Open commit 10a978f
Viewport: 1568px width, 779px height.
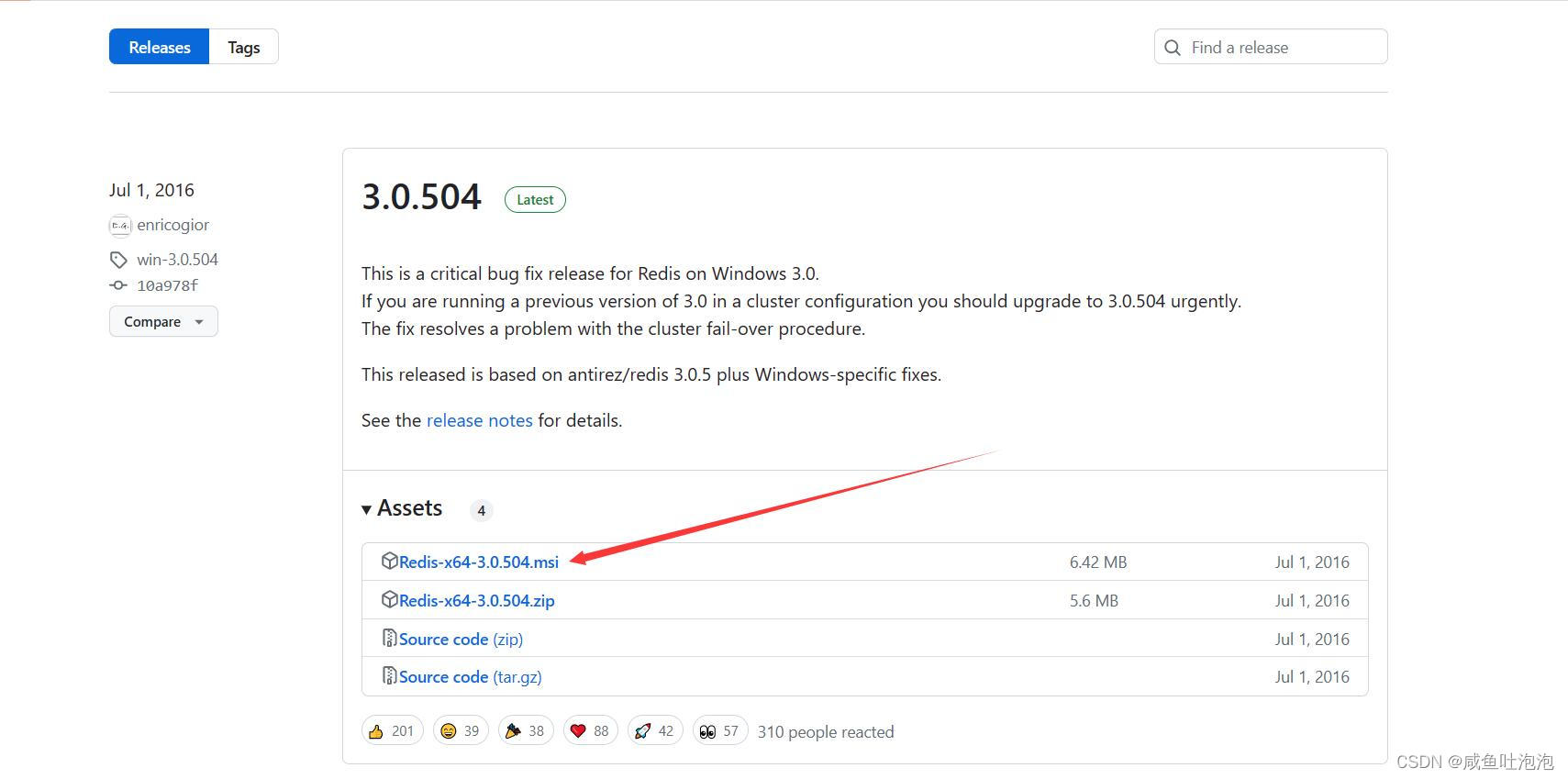pyautogui.click(x=167, y=285)
